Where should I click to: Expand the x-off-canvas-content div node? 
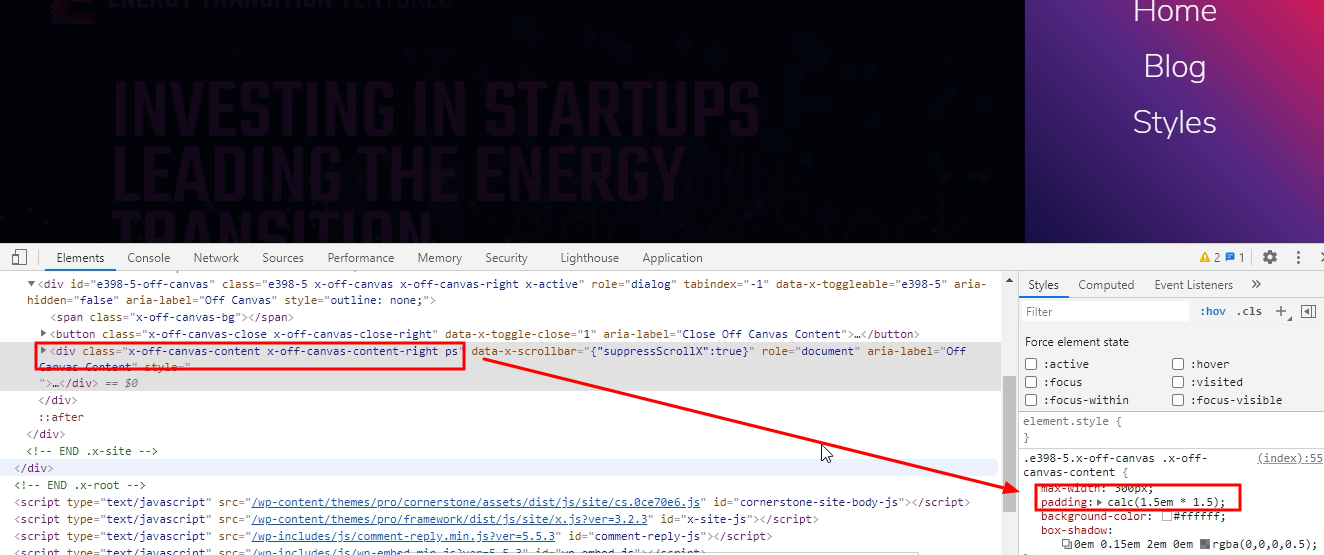43,351
